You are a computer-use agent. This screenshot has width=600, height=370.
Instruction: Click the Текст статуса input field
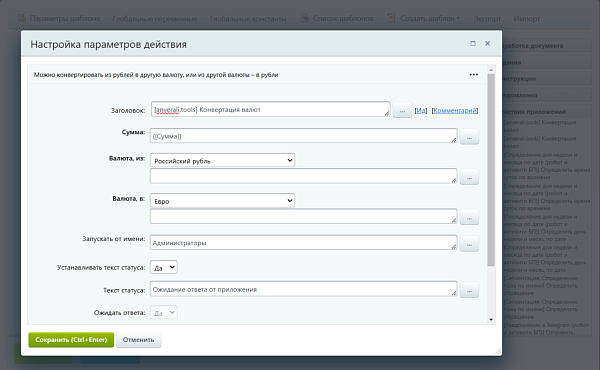pos(303,289)
